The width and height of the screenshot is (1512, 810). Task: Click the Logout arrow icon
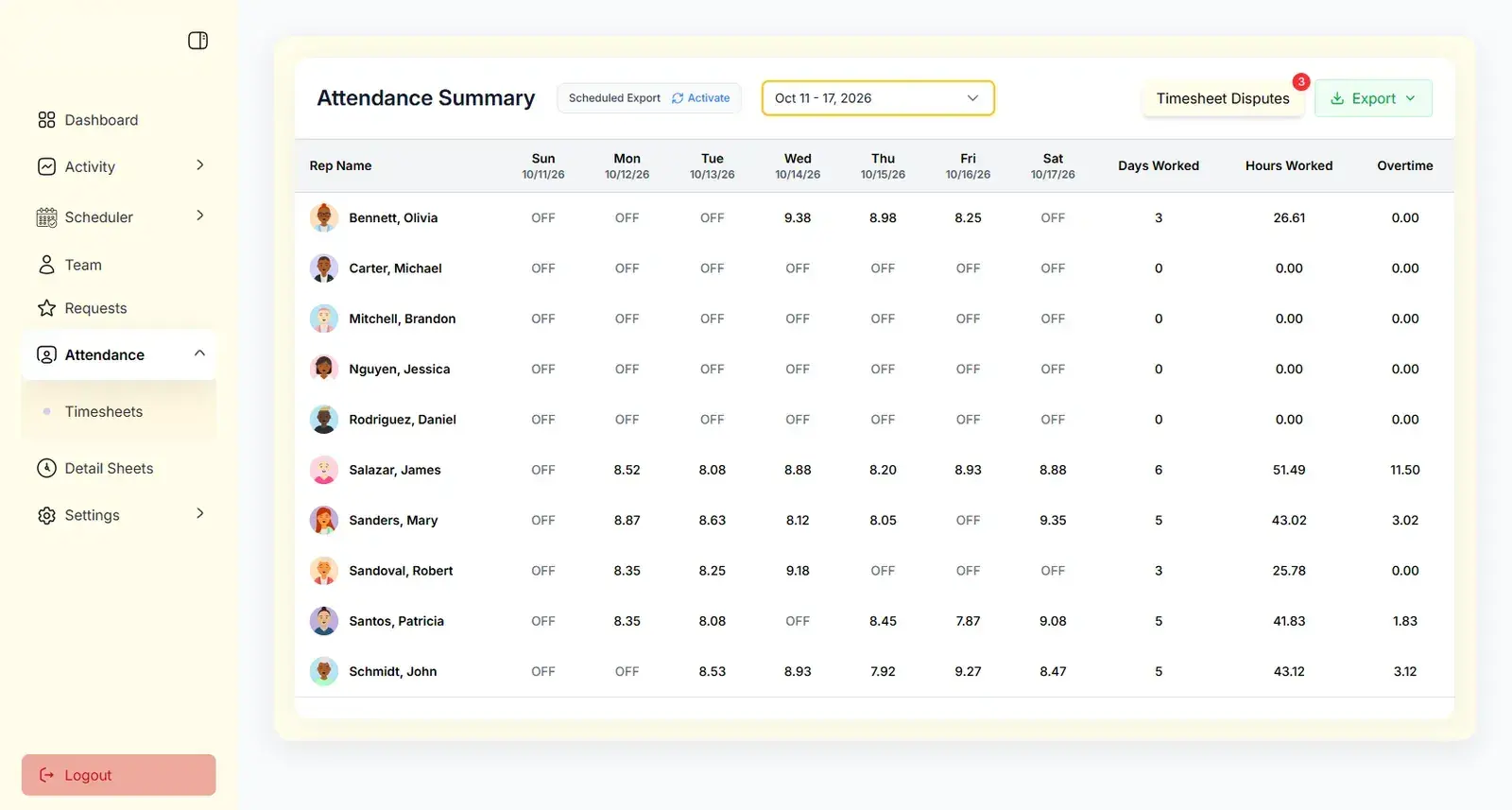[46, 775]
